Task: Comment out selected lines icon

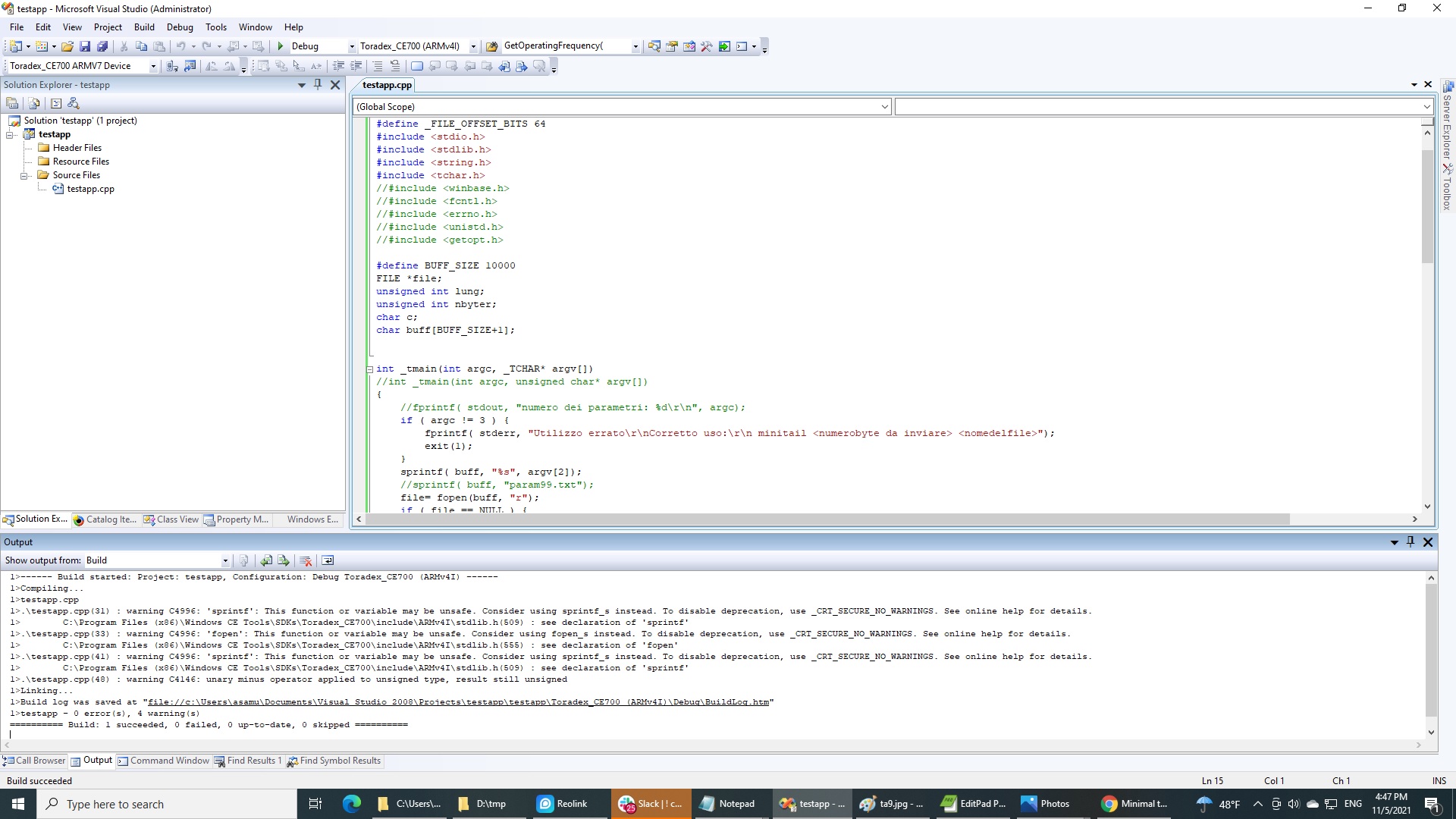Action: tap(378, 66)
